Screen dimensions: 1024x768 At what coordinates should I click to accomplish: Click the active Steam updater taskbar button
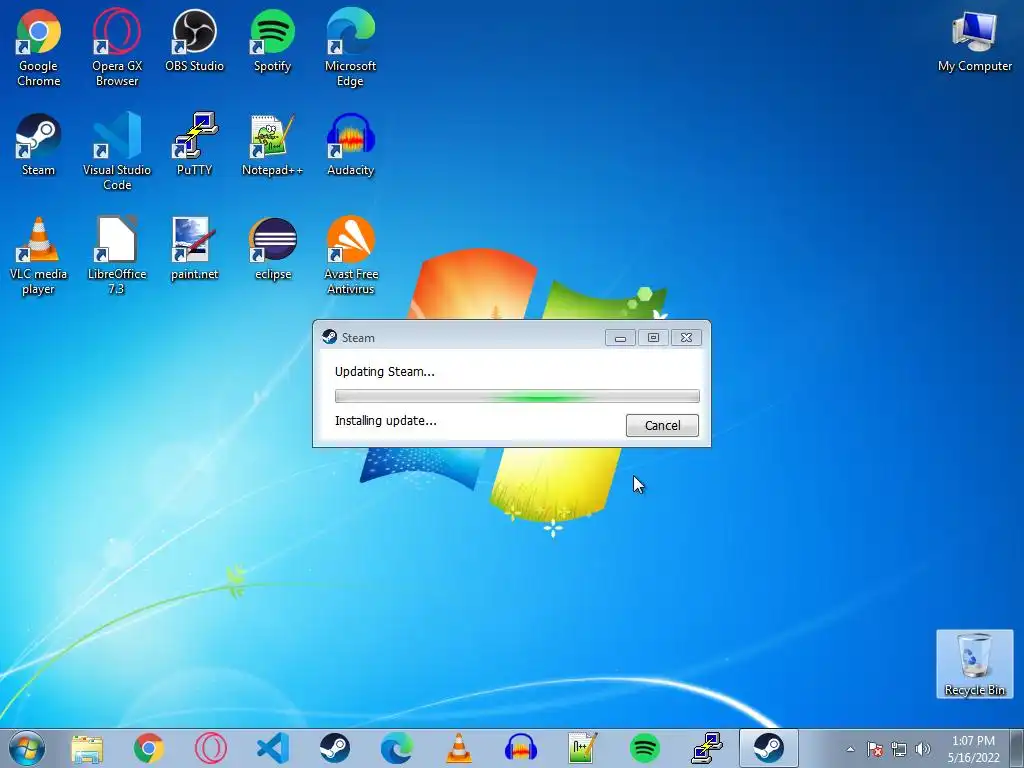(769, 748)
